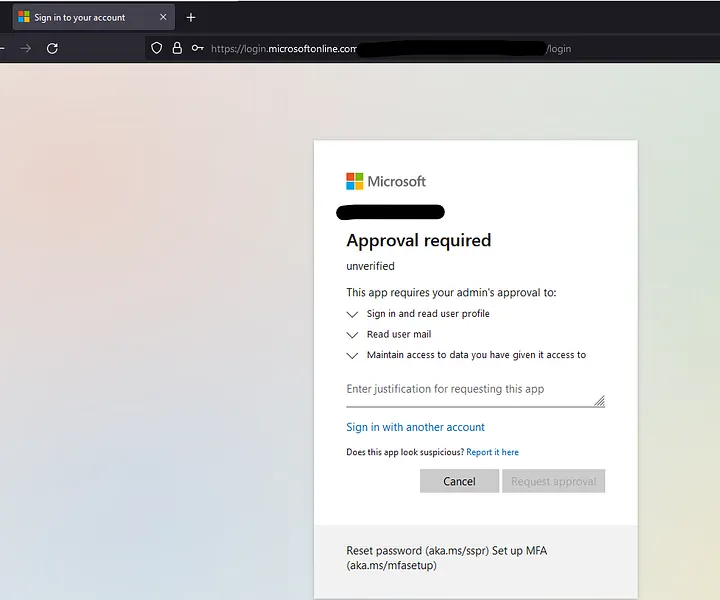Open tracking protection shield icon

pyautogui.click(x=157, y=48)
